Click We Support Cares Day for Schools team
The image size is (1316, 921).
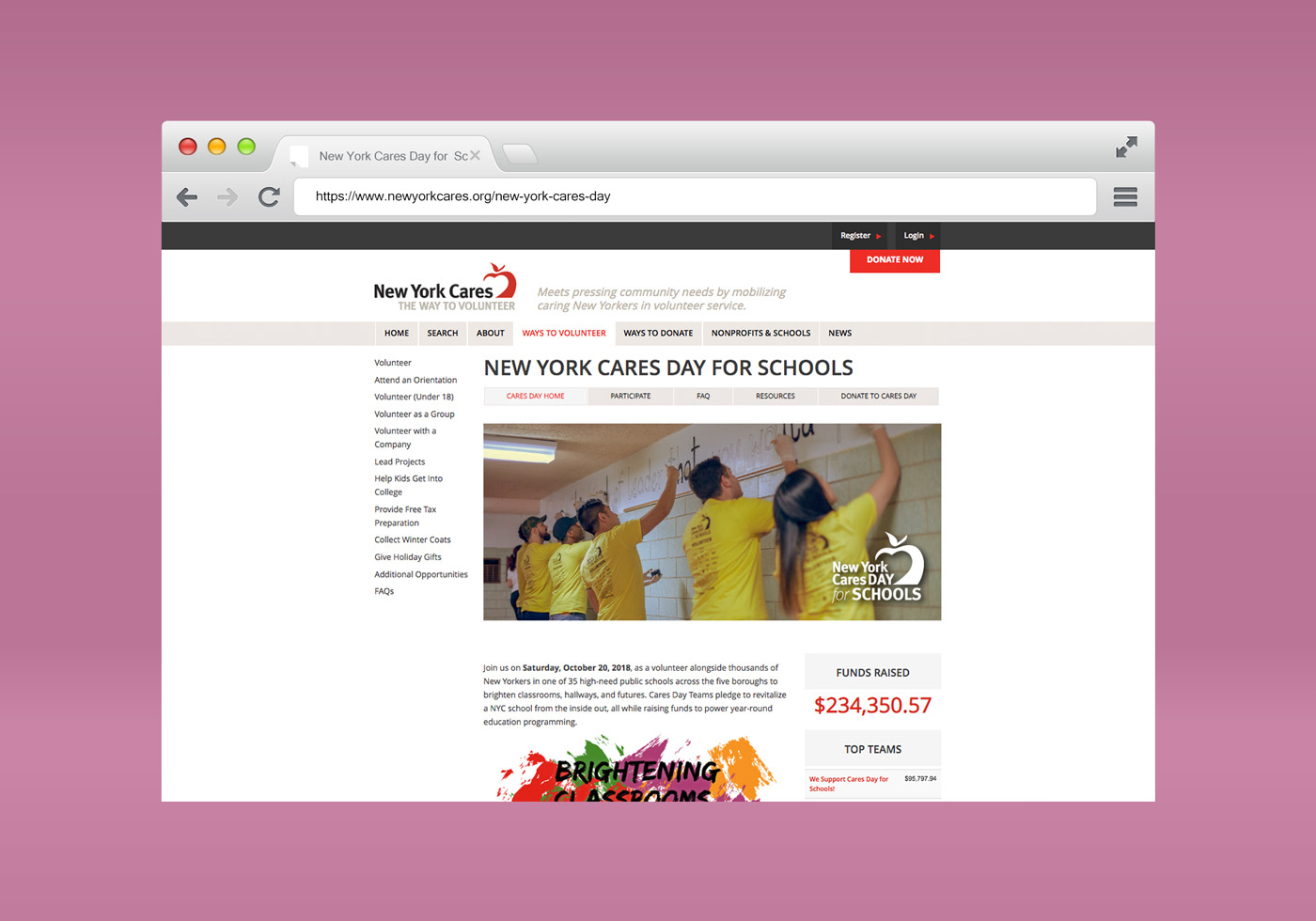tap(849, 784)
